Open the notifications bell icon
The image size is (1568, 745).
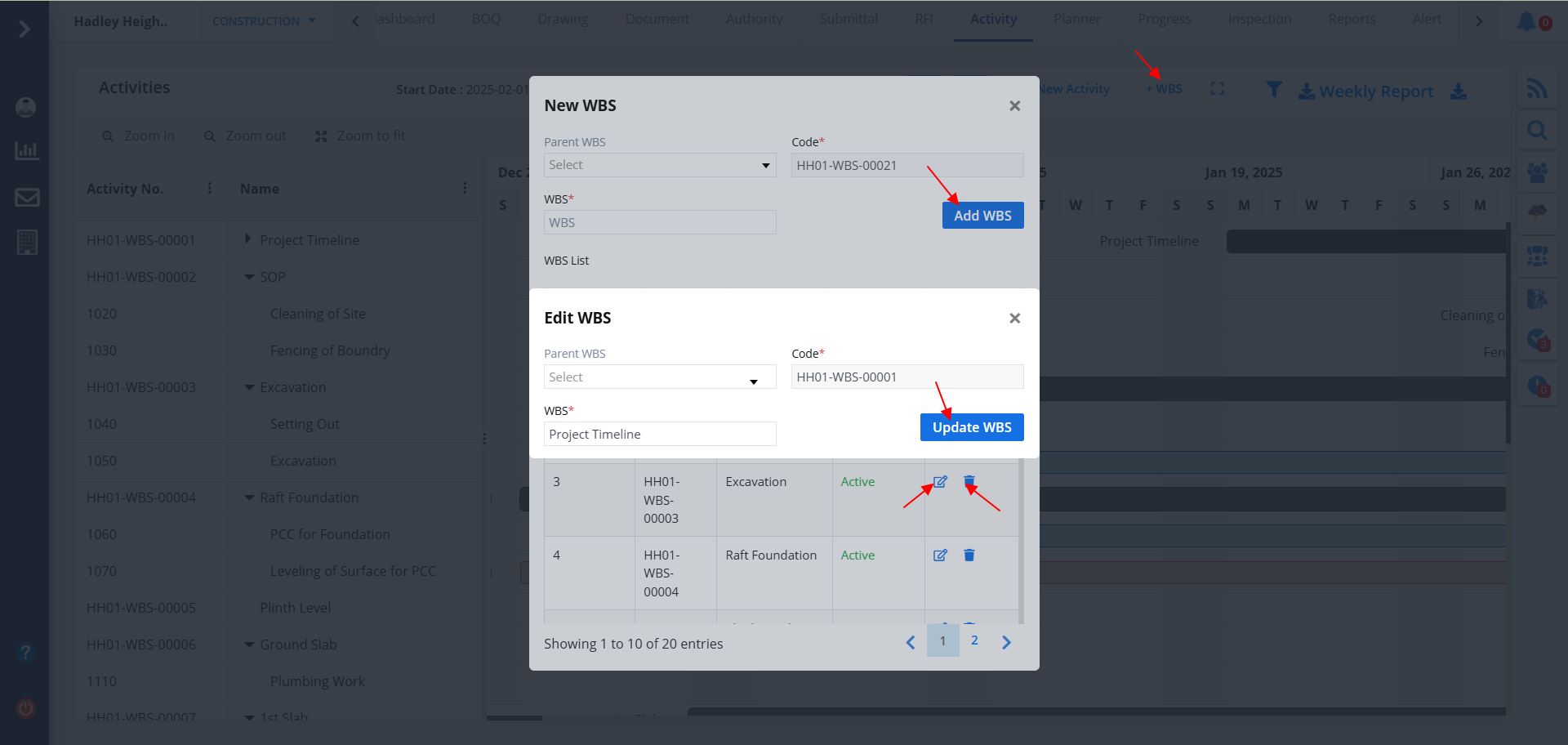[1526, 21]
